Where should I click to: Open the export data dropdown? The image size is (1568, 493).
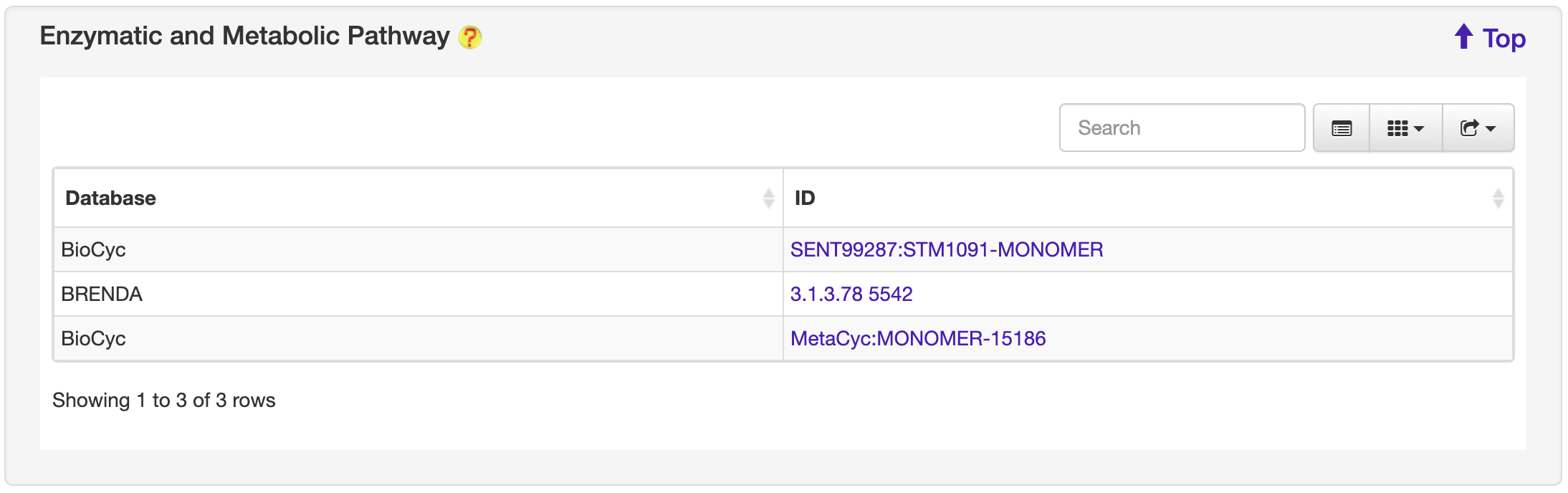1478,128
